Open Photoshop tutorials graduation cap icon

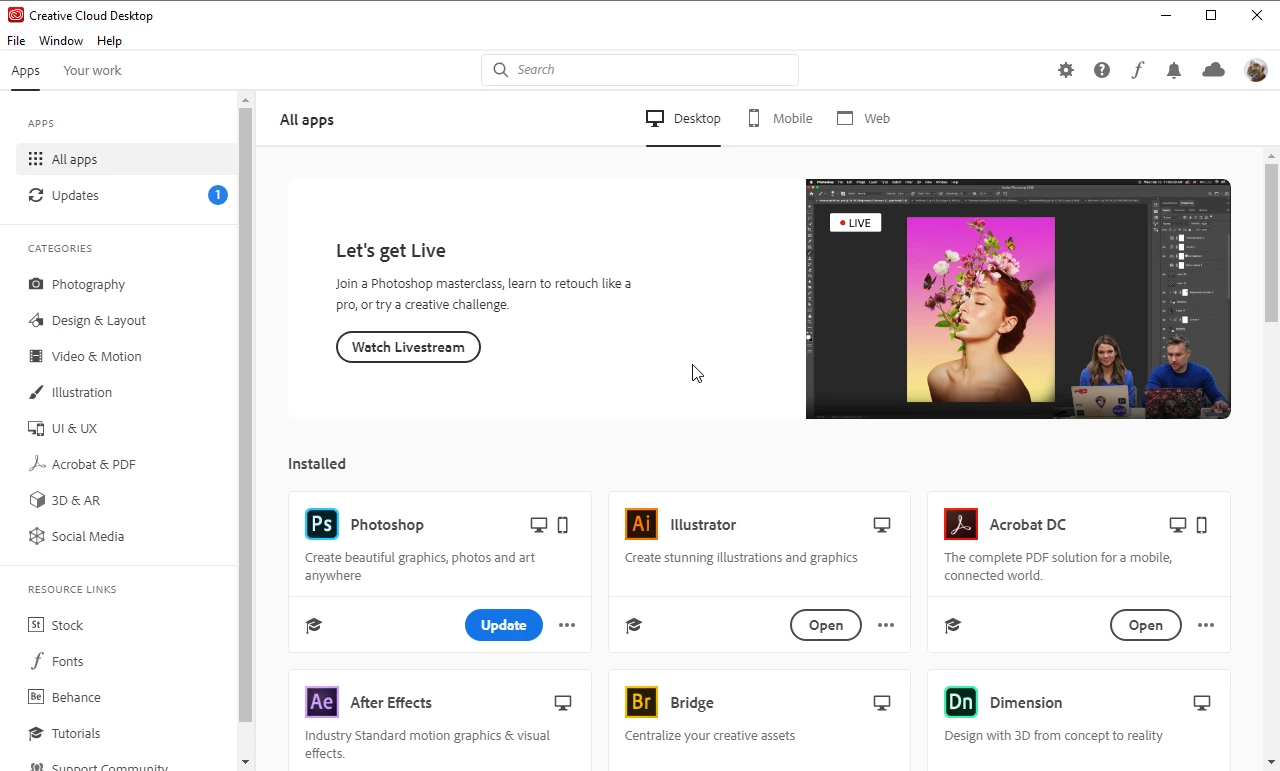pyautogui.click(x=314, y=625)
